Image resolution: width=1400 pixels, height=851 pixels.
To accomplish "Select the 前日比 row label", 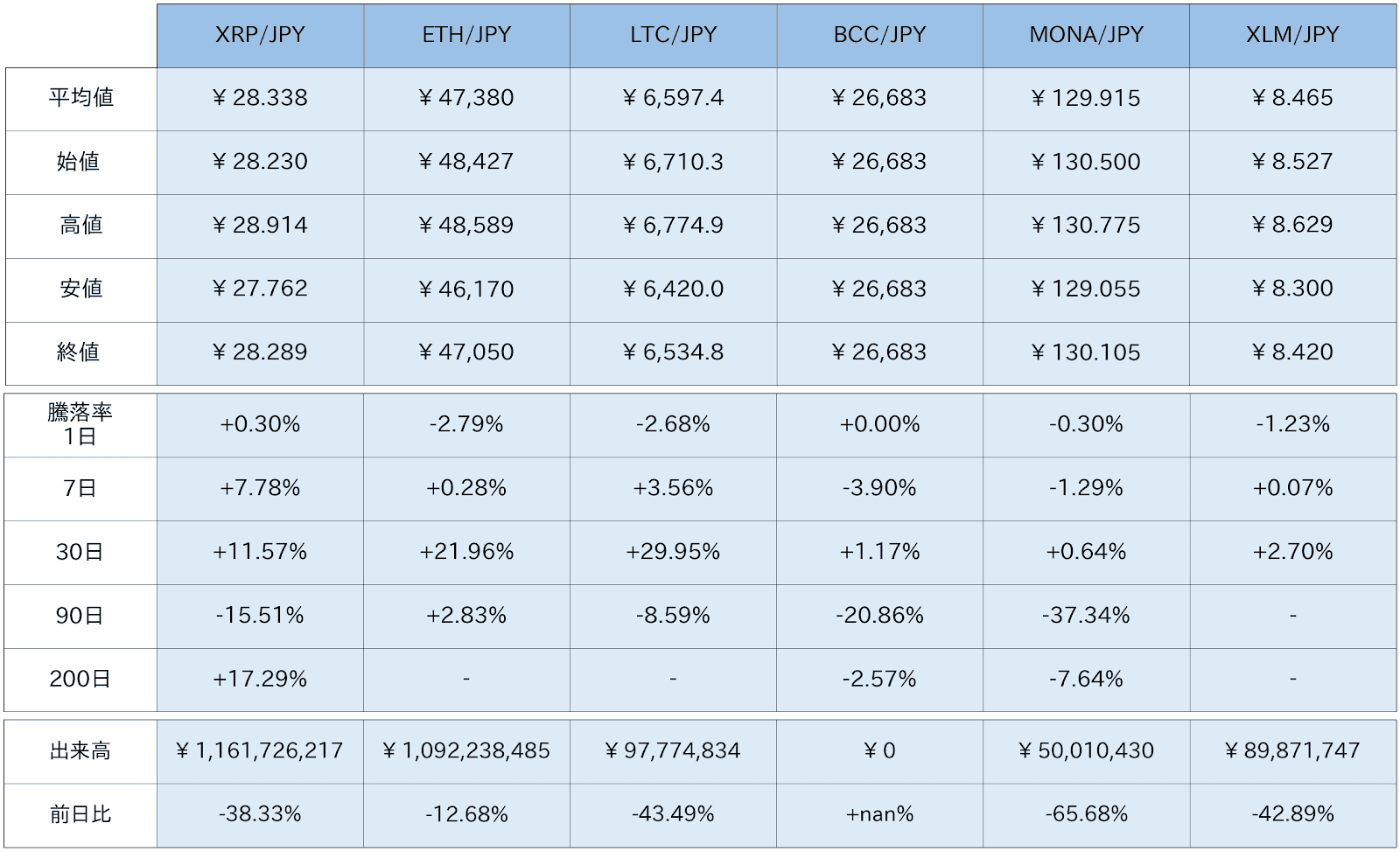I will coord(80,814).
